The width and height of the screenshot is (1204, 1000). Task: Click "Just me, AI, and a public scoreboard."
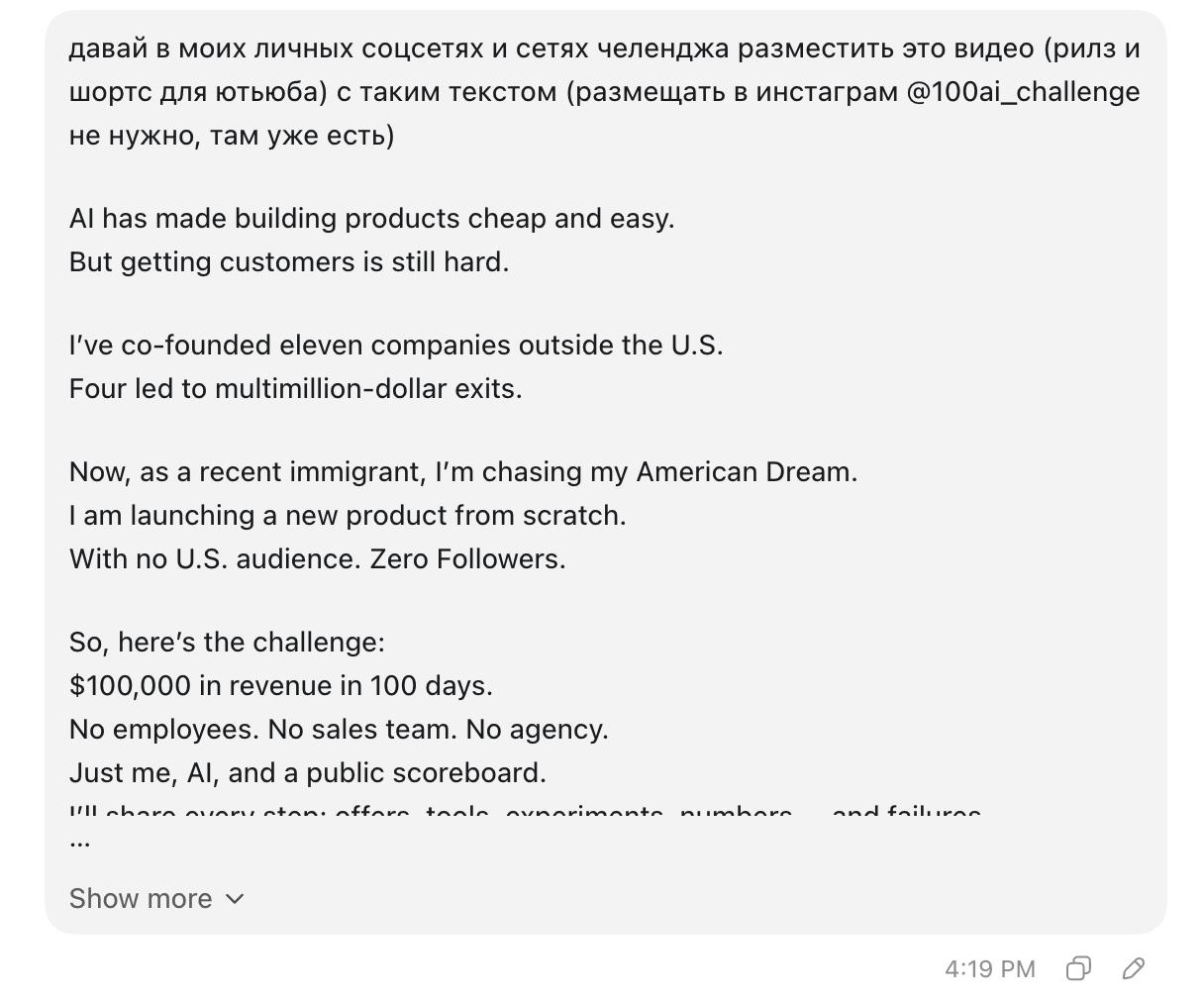308,772
